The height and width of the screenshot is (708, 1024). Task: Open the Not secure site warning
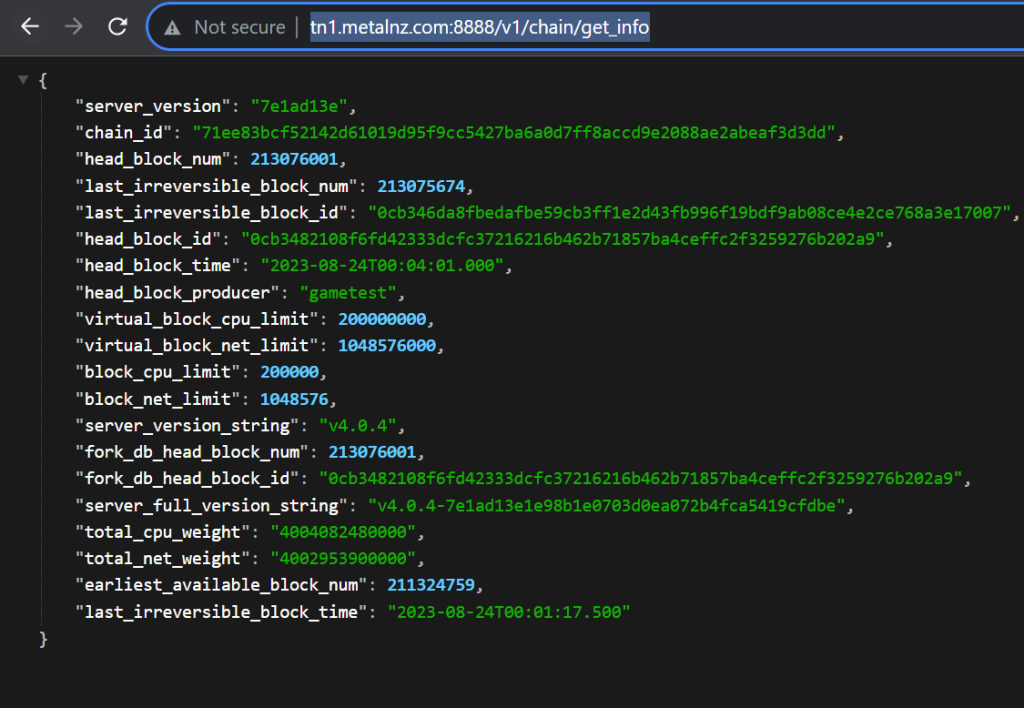(x=172, y=27)
